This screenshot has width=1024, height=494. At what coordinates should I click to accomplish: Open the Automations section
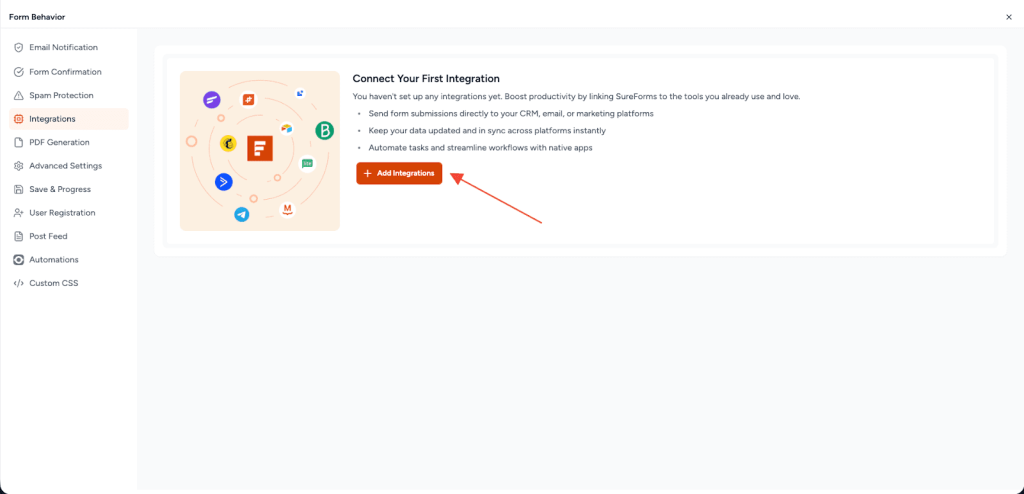[53, 260]
